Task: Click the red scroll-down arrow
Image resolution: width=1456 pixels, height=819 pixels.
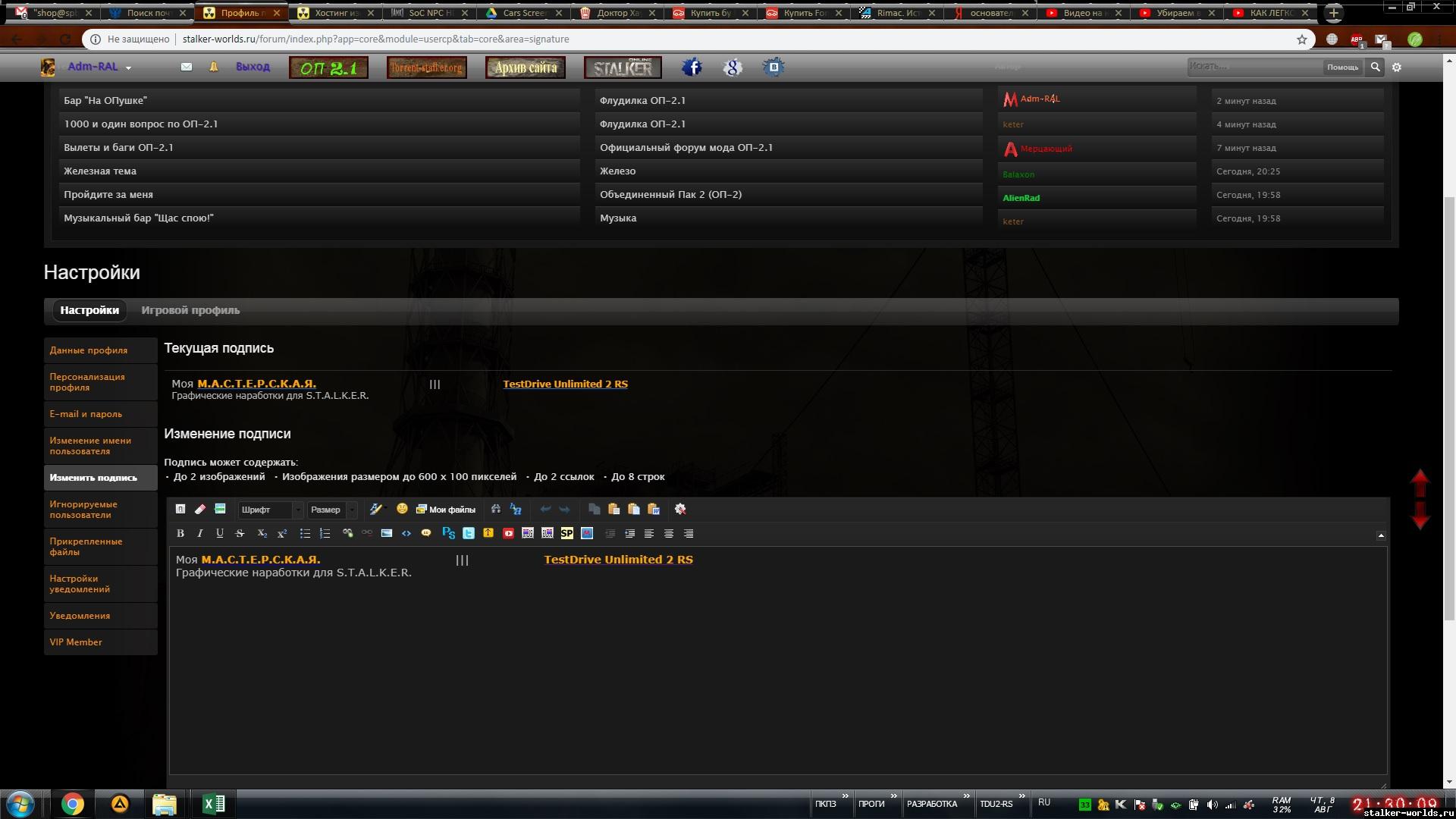Action: point(1420,516)
